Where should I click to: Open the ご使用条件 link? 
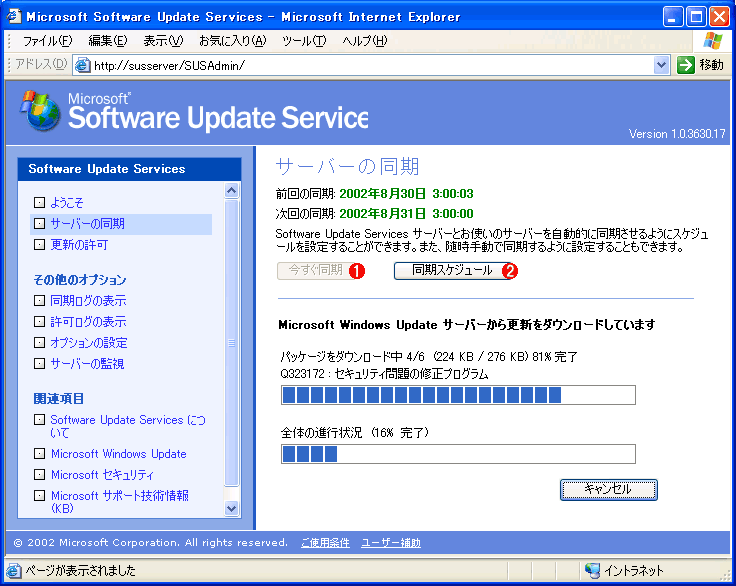pos(325,543)
